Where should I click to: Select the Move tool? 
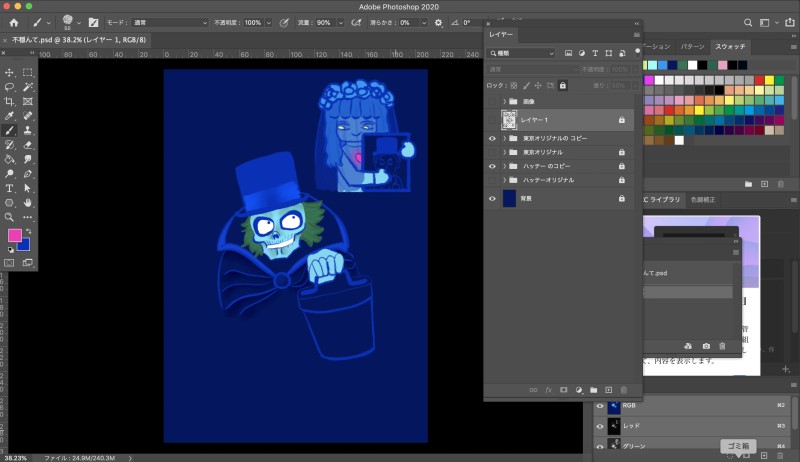pos(10,72)
